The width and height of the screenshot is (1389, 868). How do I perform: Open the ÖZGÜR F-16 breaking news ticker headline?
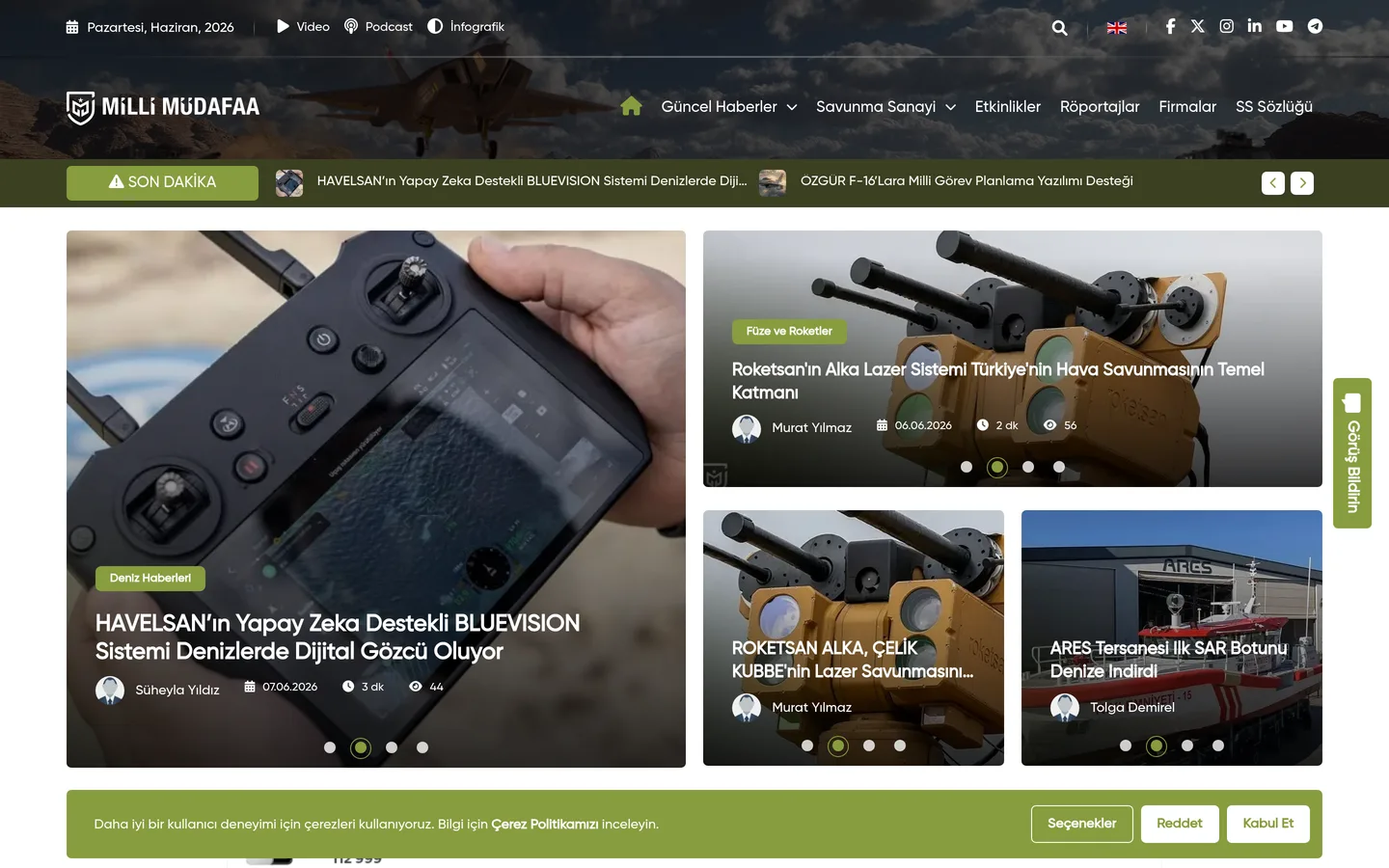pos(967,181)
